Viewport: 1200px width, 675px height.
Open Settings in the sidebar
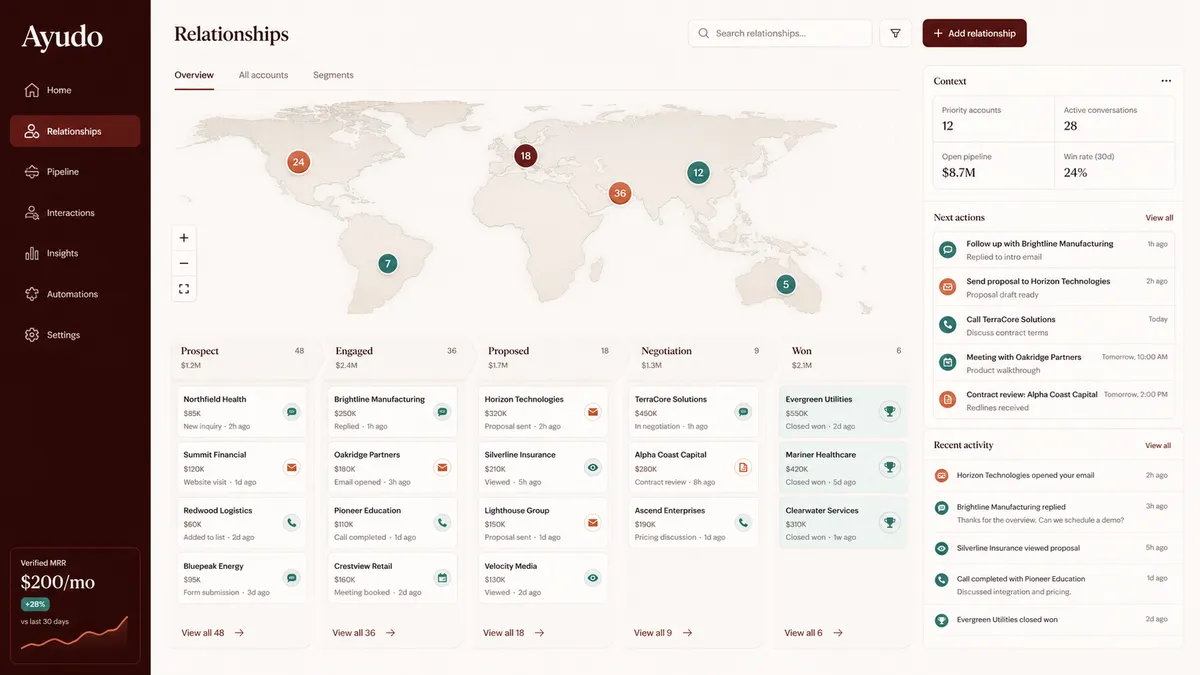click(75, 335)
